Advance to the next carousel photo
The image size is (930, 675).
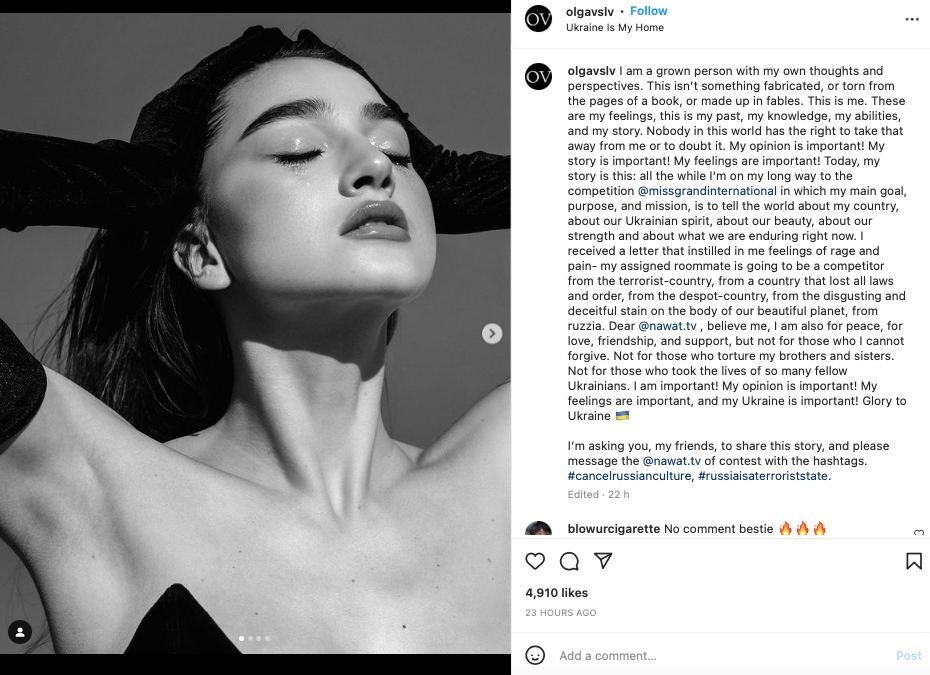[x=492, y=333]
